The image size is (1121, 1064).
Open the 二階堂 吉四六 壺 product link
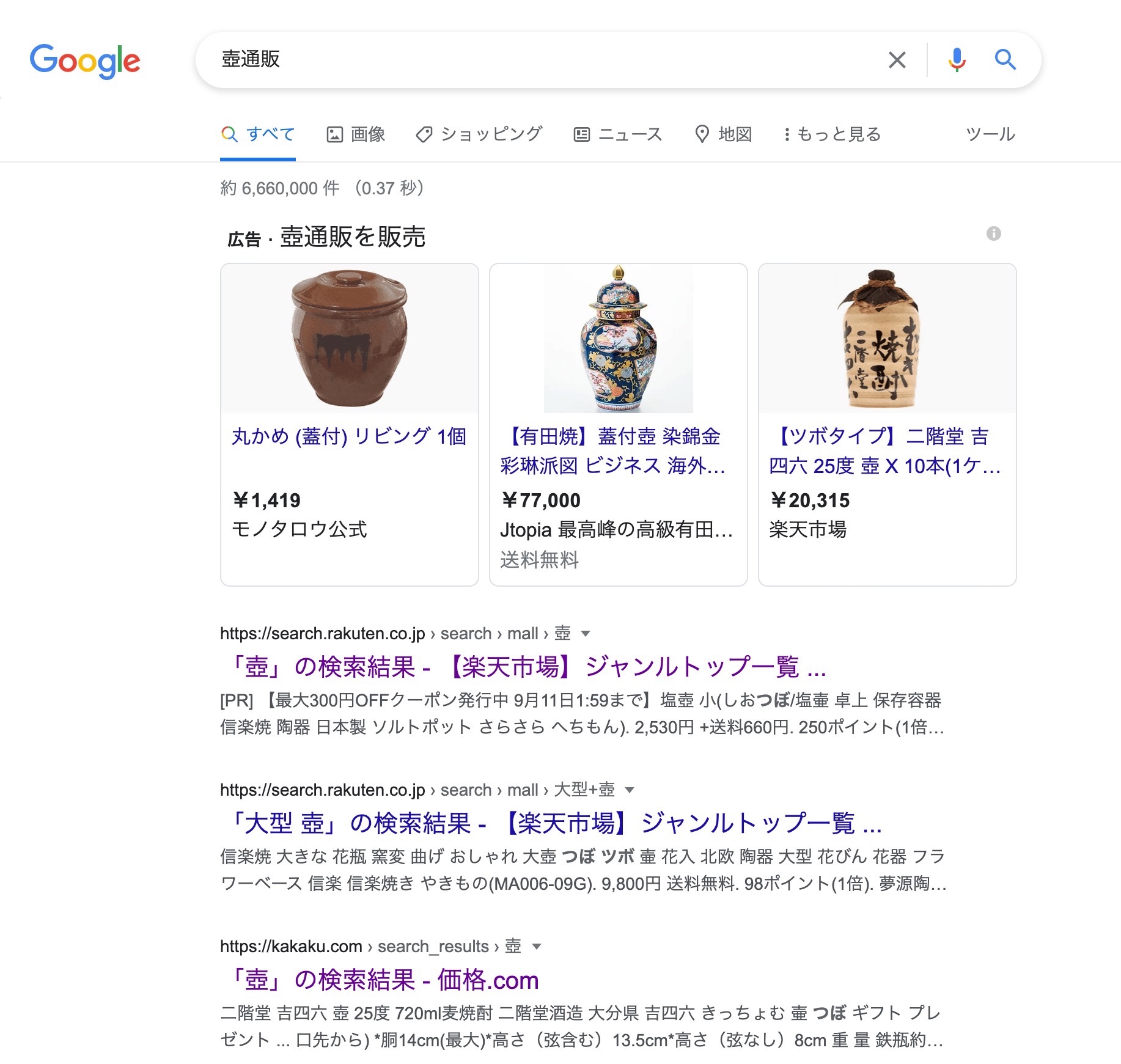(x=885, y=451)
